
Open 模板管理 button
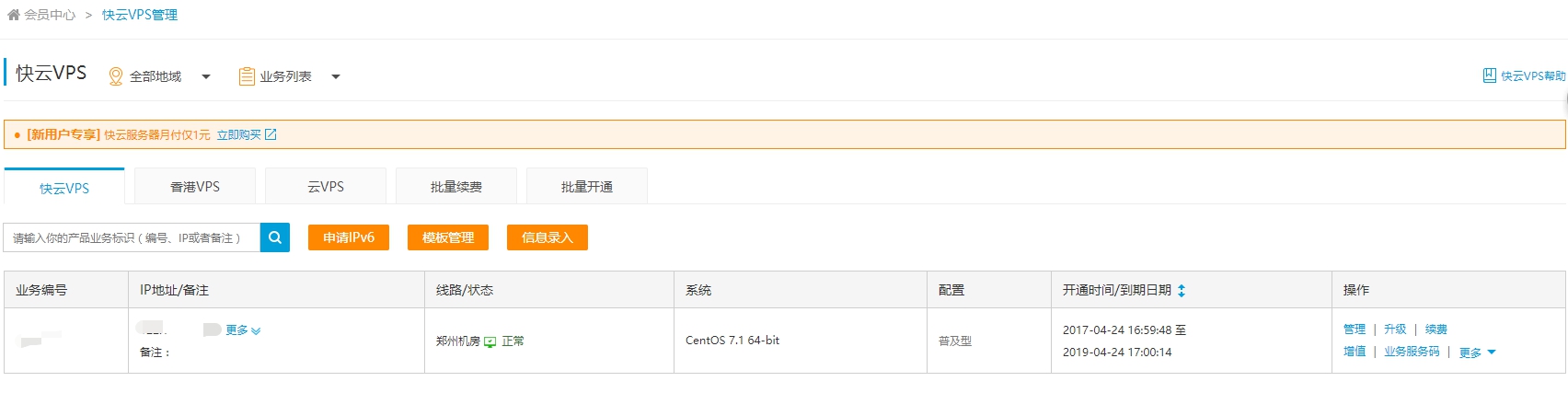coord(448,237)
